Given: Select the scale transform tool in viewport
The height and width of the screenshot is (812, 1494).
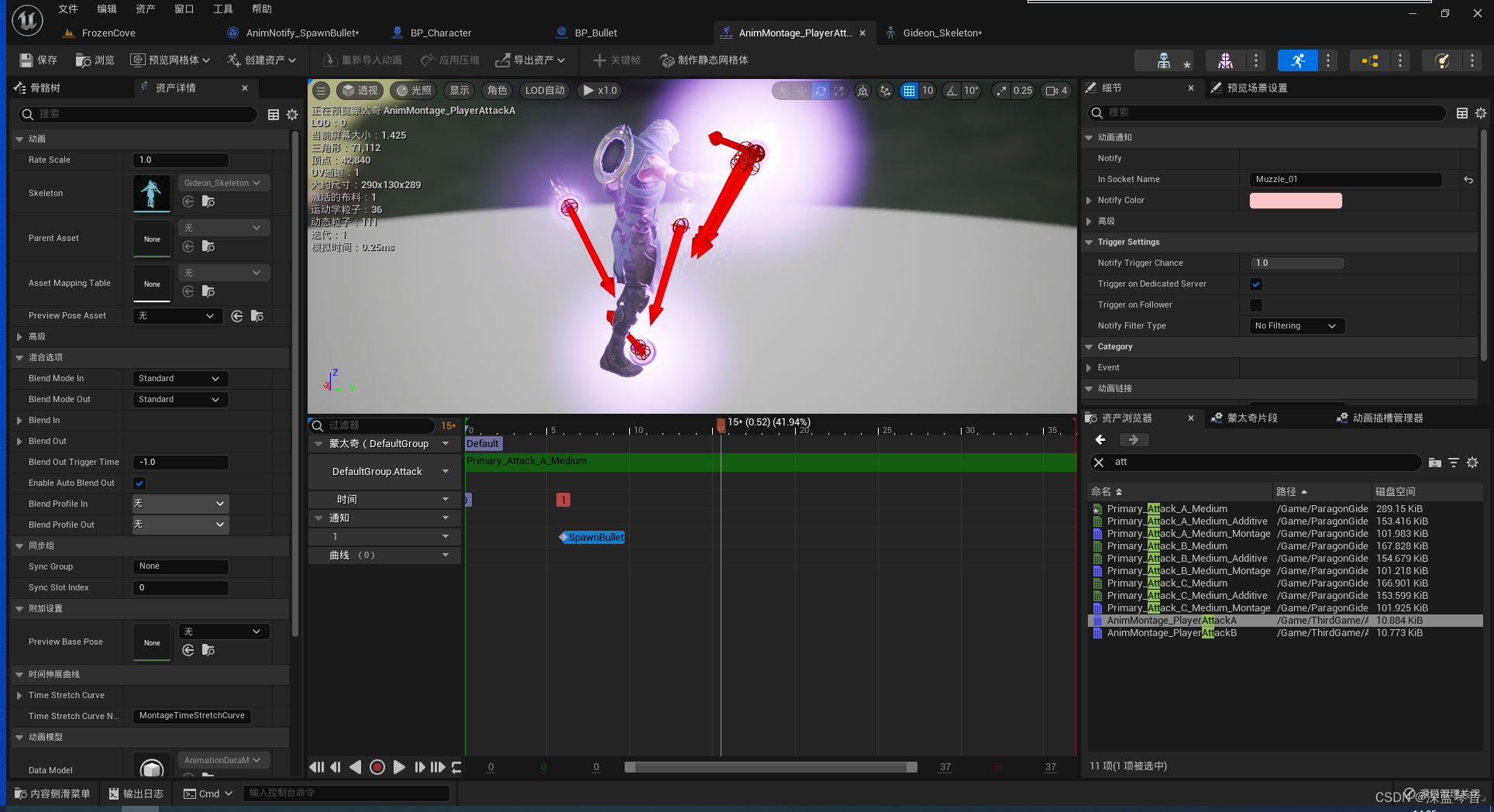Looking at the screenshot, I should pyautogui.click(x=839, y=91).
